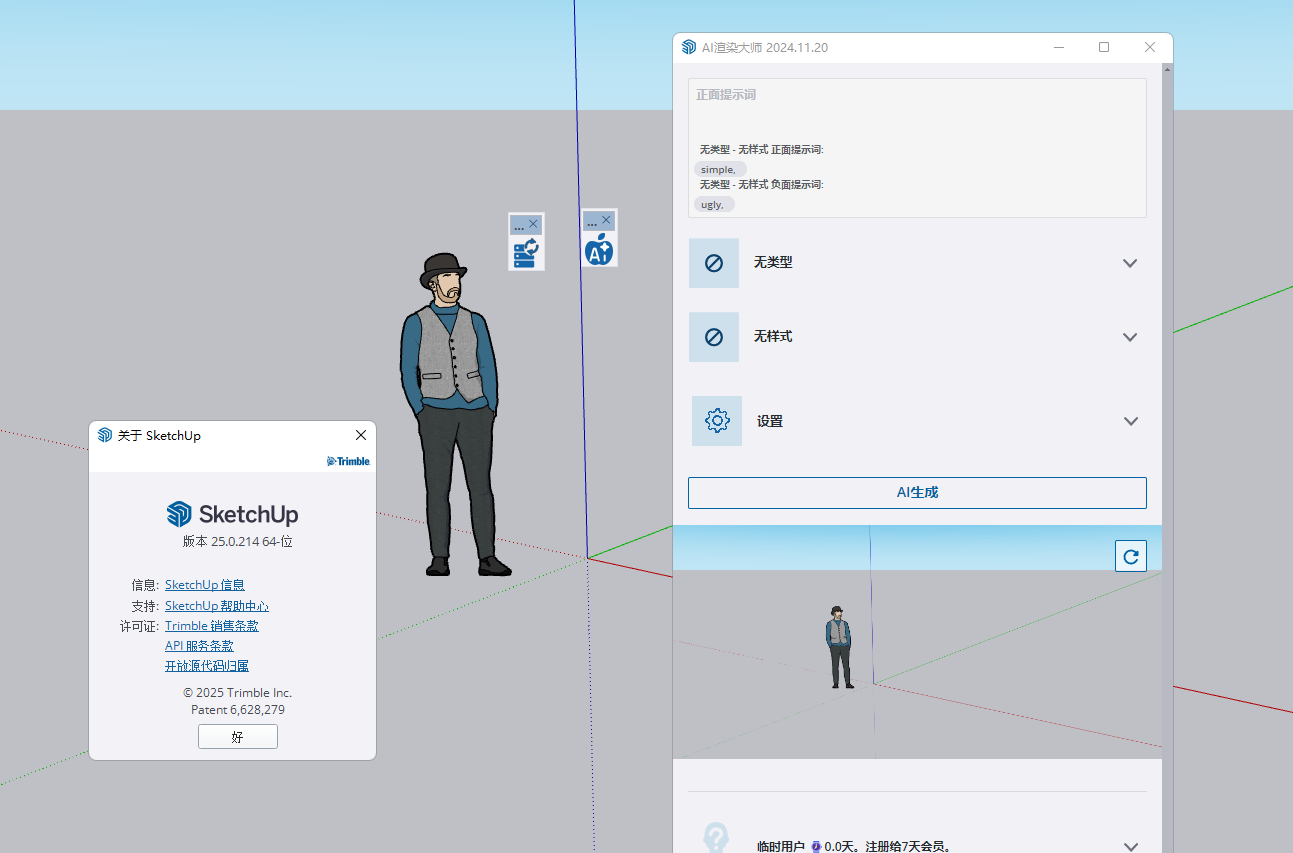Click the server sync toolbar icon
This screenshot has width=1293, height=853.
pos(526,253)
